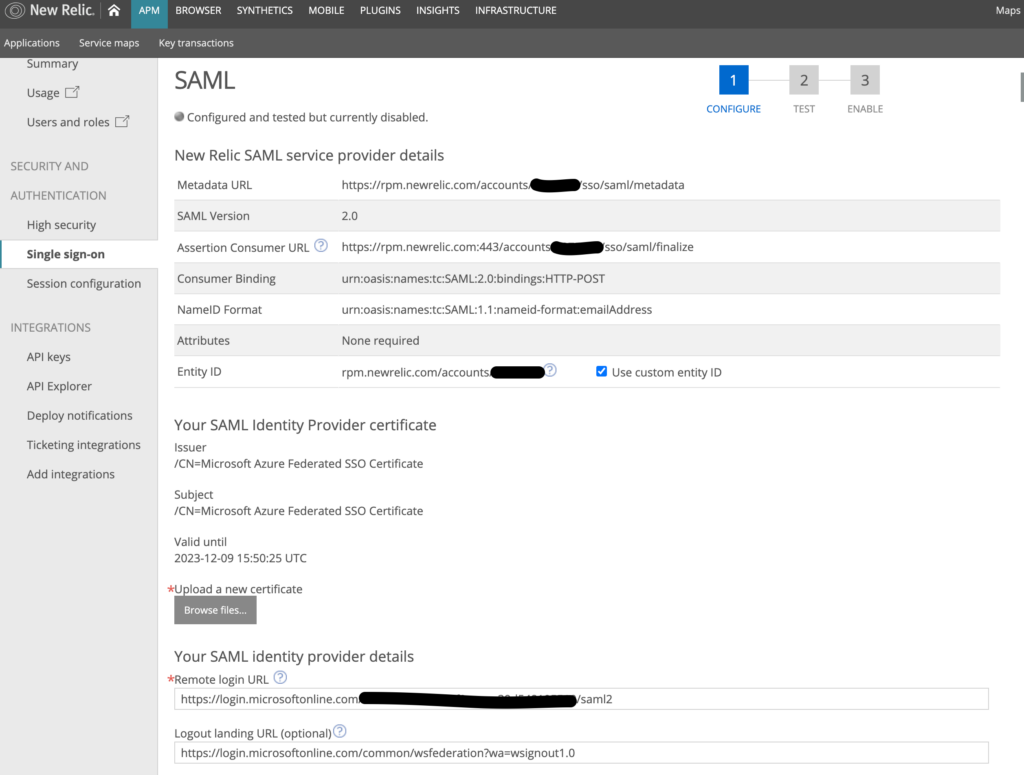Go to Service maps

109,43
